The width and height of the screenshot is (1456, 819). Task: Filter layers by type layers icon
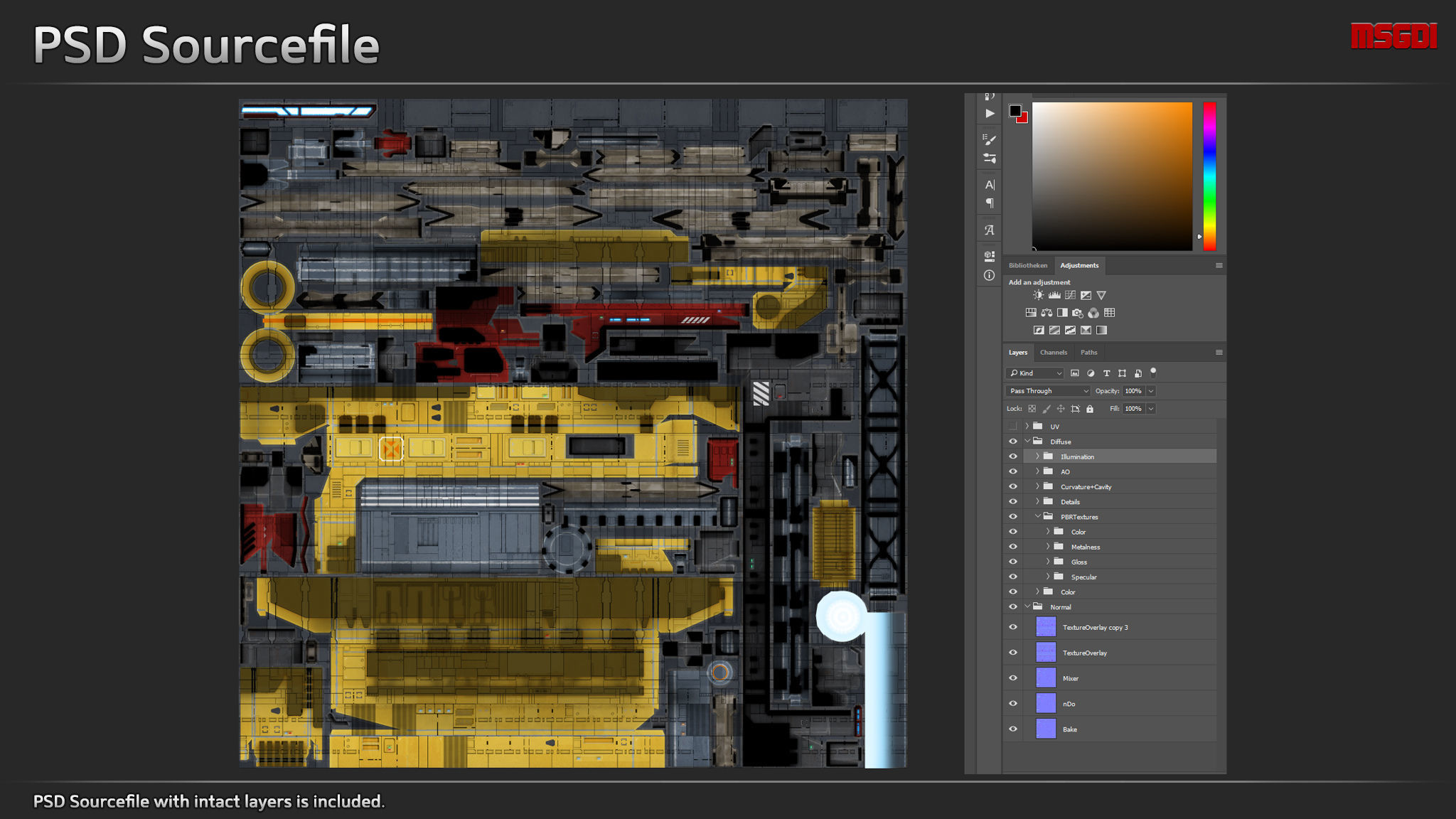tap(1106, 373)
